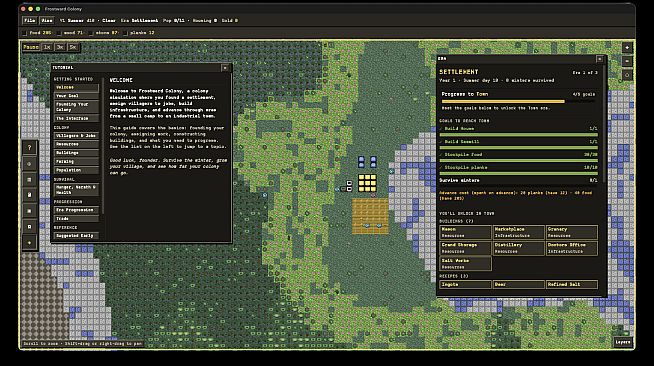Collapse the Tutorial panel with its arrow
654x366 pixels.
(x=225, y=68)
